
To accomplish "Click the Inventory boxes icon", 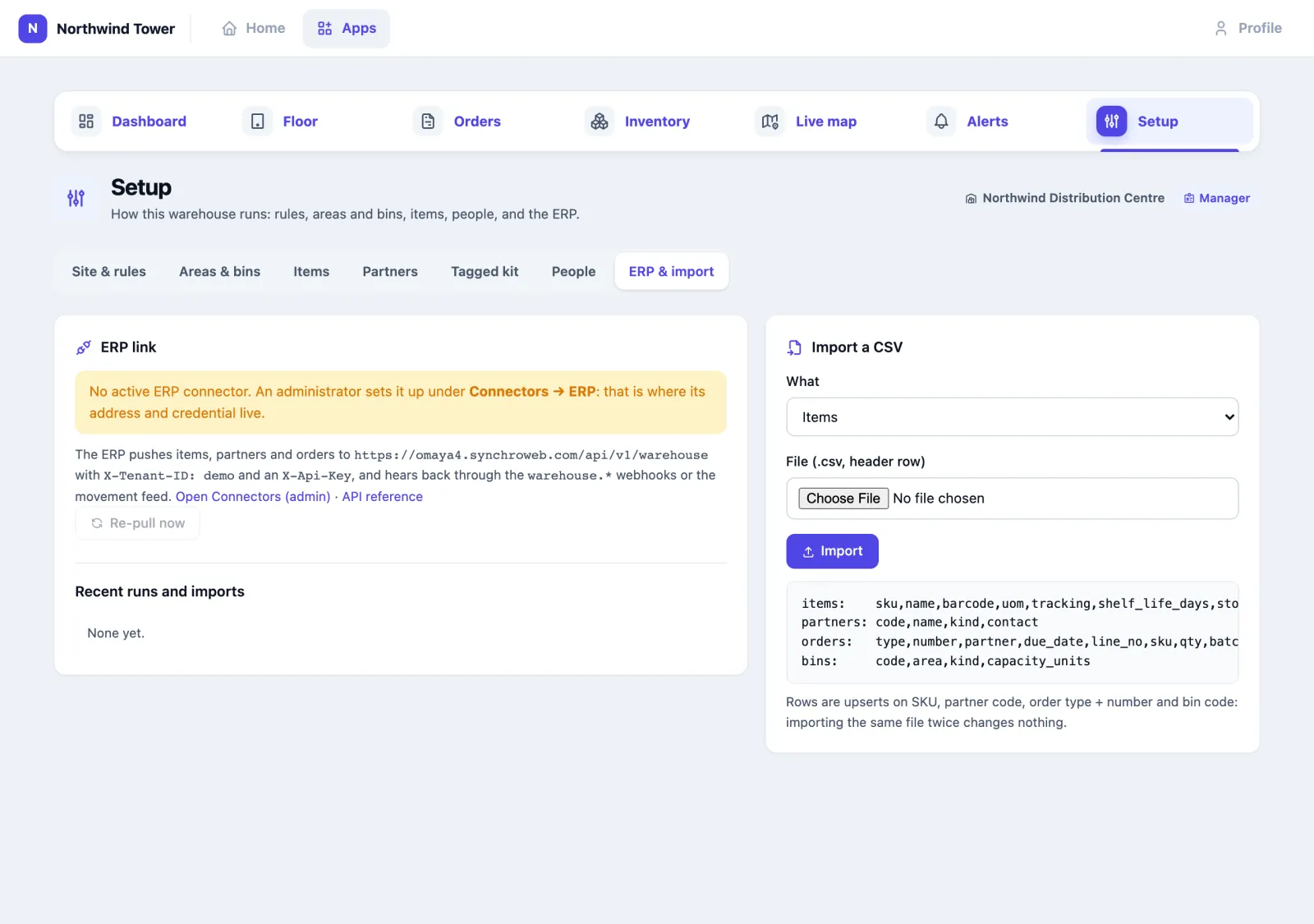I will tap(600, 122).
